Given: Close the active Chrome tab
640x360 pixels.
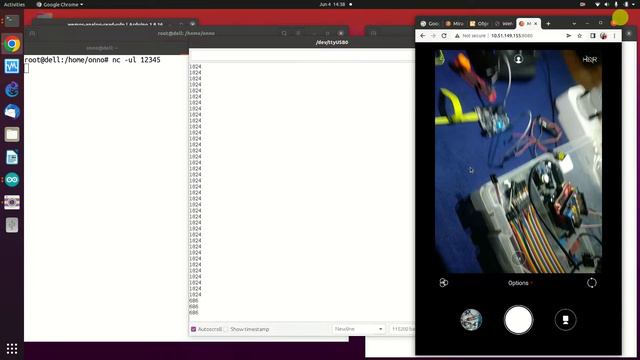Looking at the screenshot, I should tap(536, 24).
